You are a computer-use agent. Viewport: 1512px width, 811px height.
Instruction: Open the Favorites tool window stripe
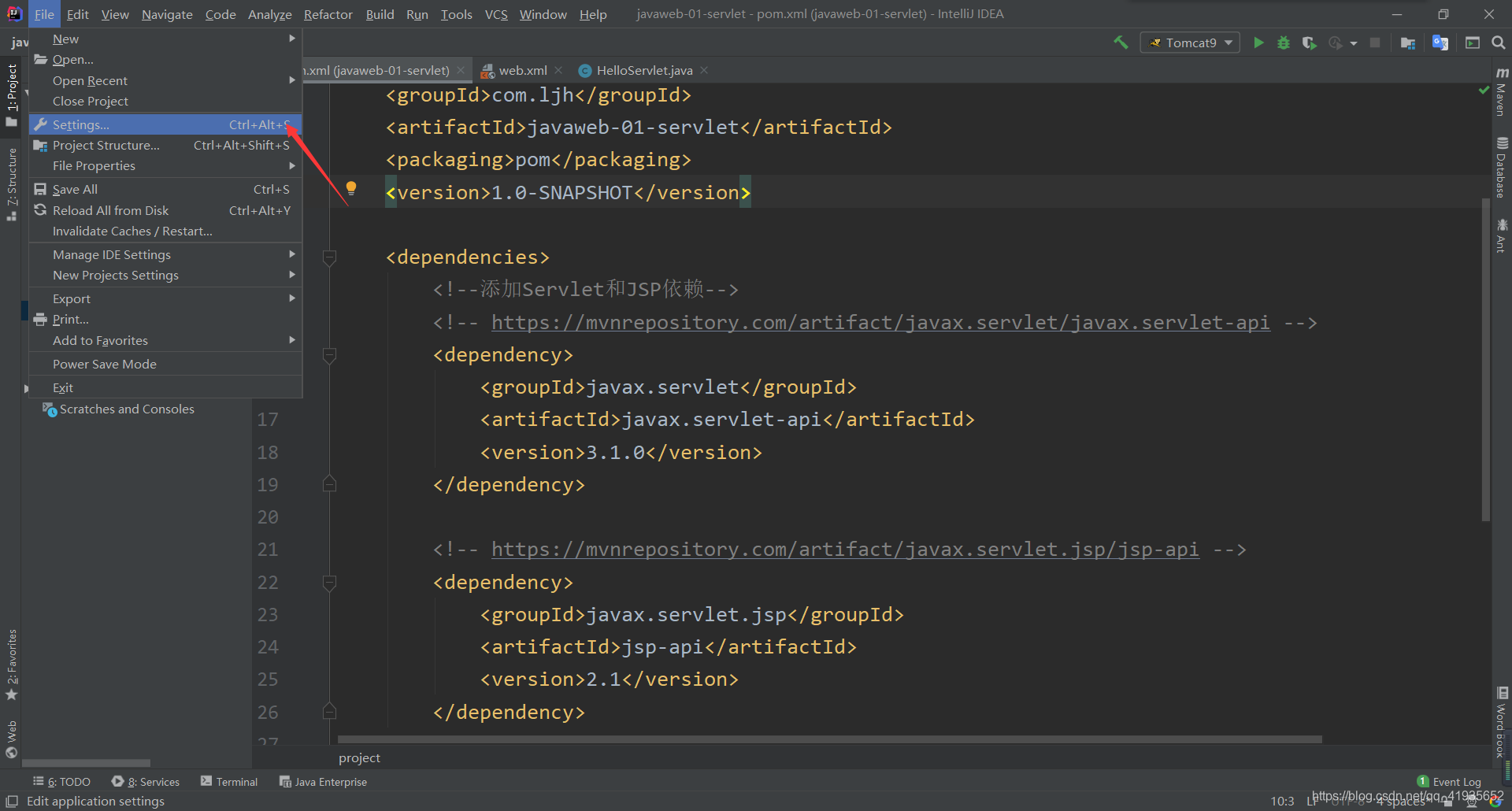(x=11, y=665)
